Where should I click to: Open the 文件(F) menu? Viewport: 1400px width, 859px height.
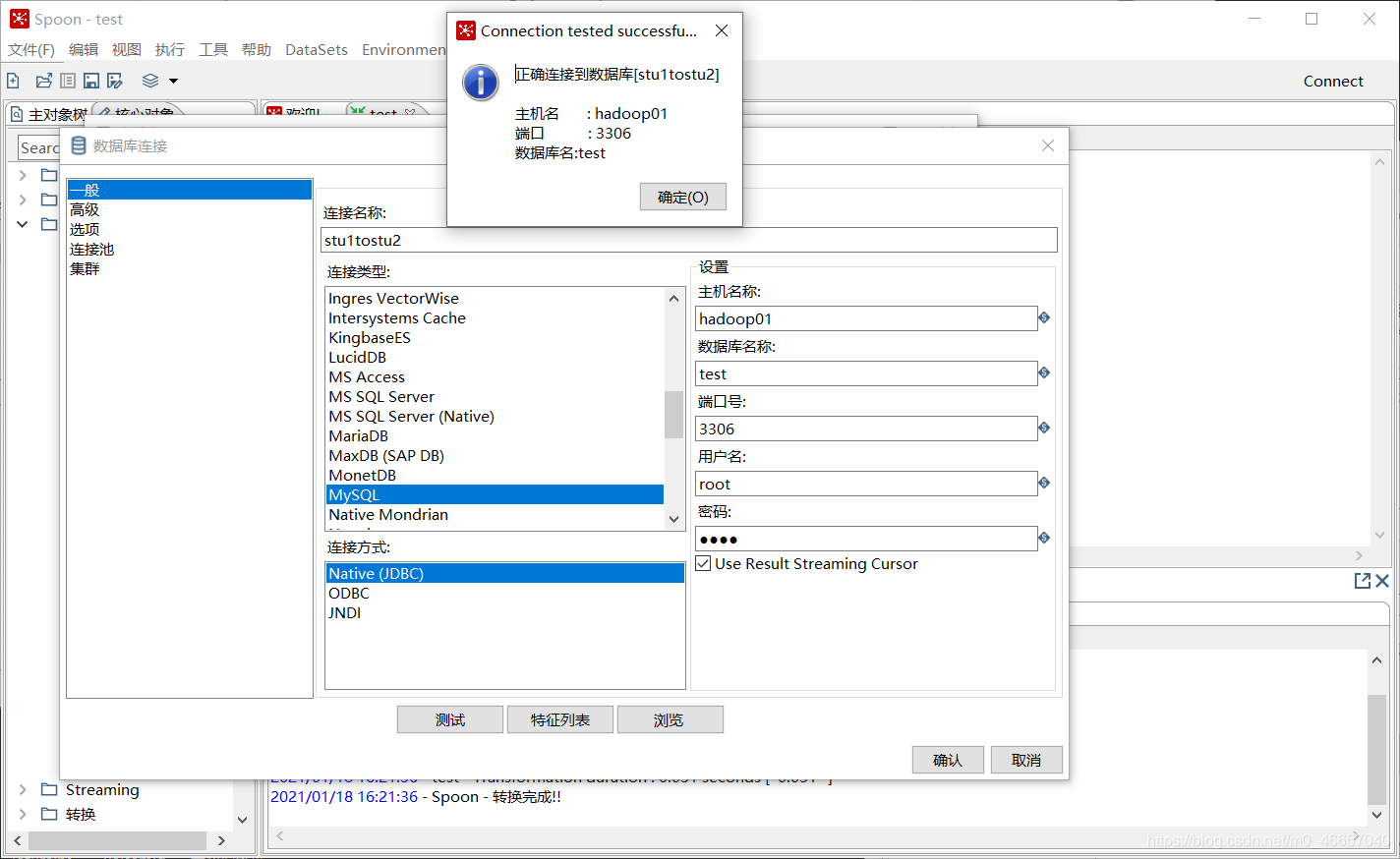(31, 49)
